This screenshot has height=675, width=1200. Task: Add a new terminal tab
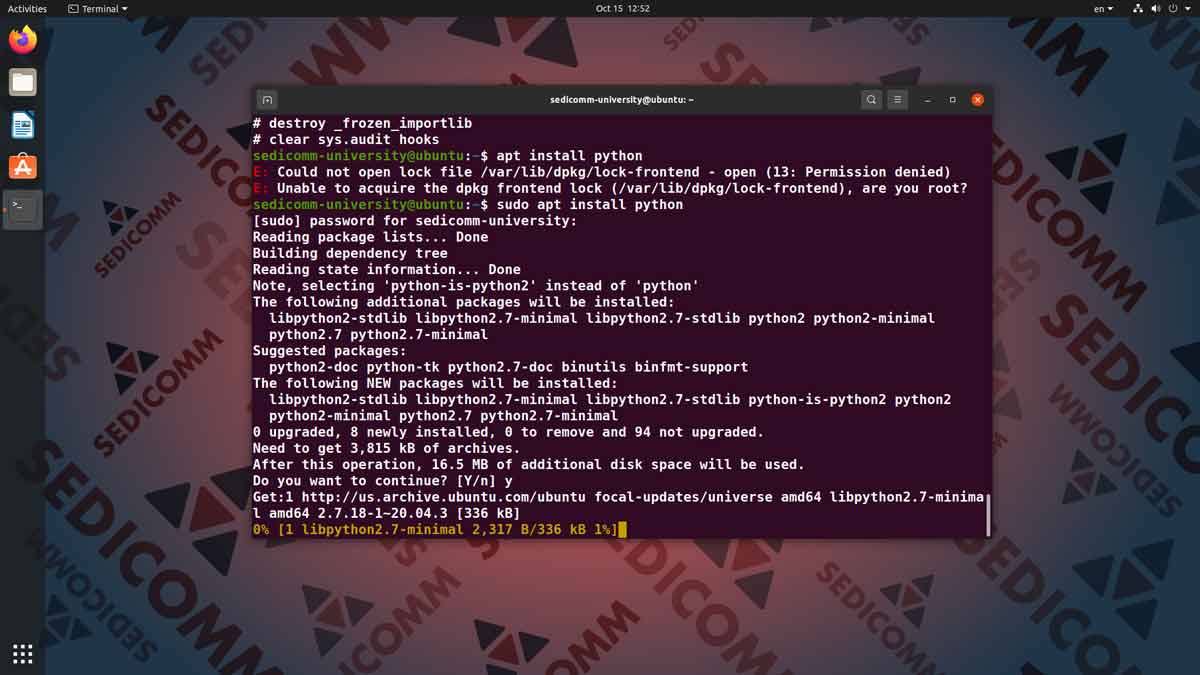[267, 100]
